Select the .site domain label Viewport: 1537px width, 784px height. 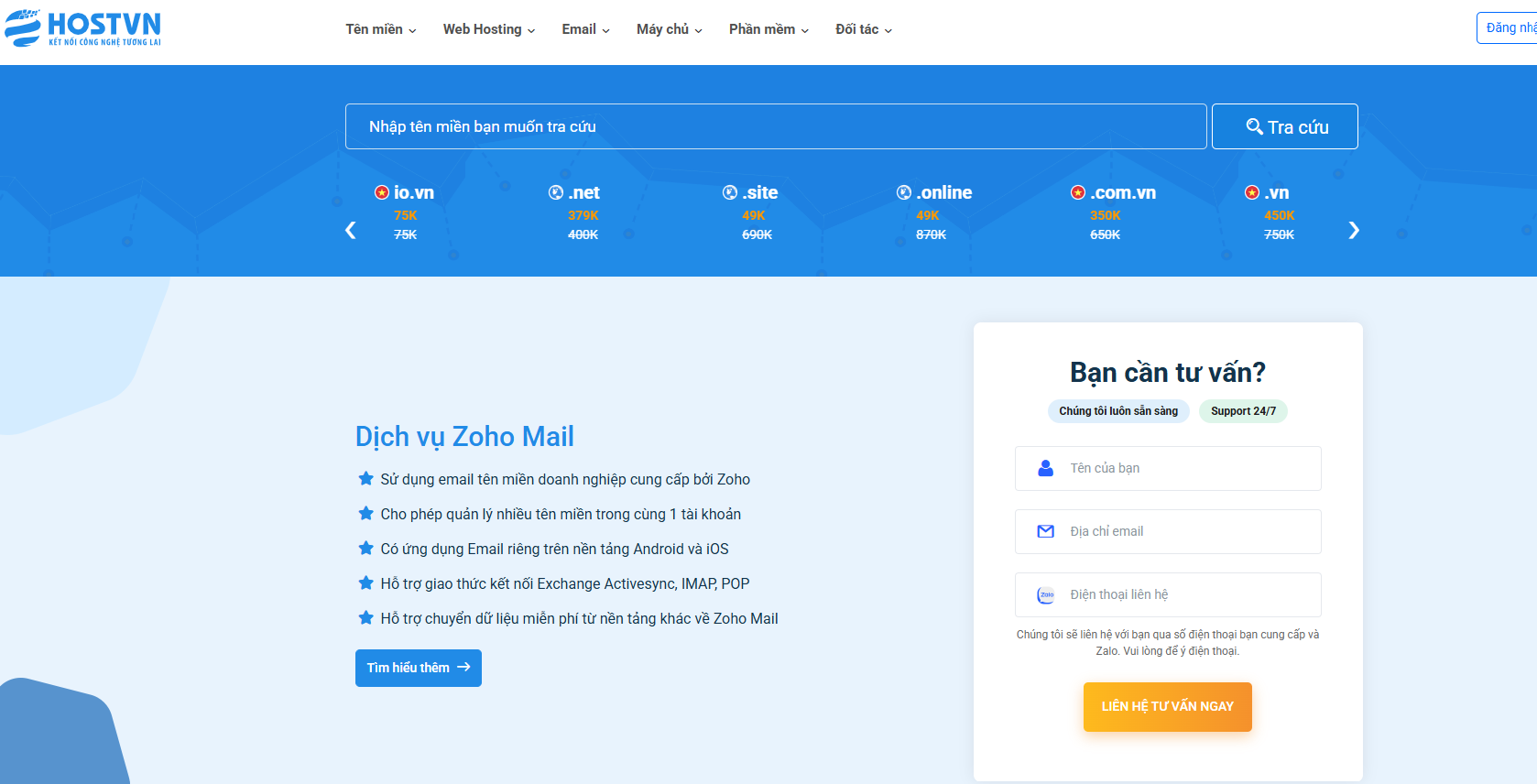pyautogui.click(x=760, y=192)
